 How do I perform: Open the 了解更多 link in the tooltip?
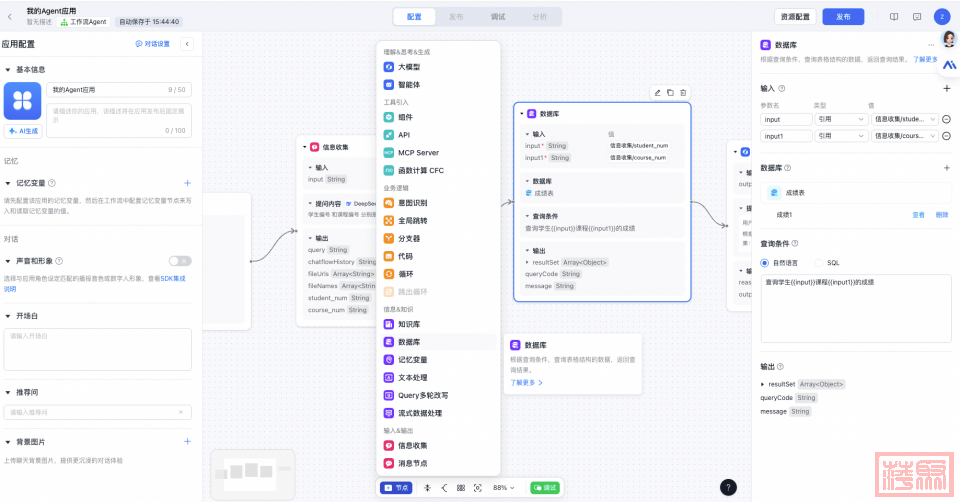point(526,382)
